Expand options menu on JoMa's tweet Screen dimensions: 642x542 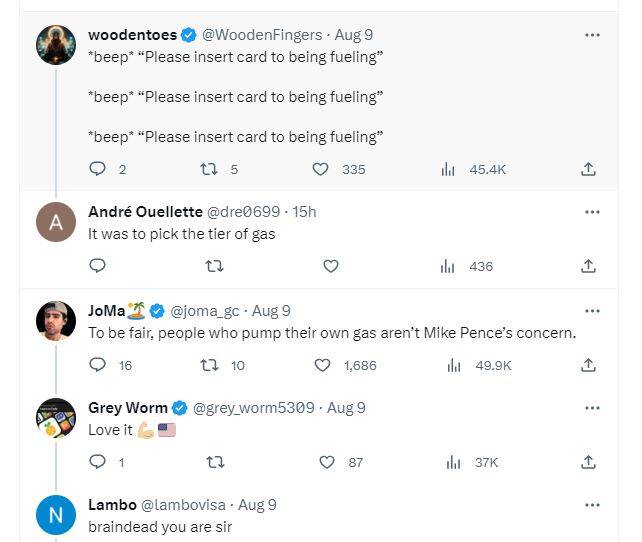pyautogui.click(x=592, y=311)
